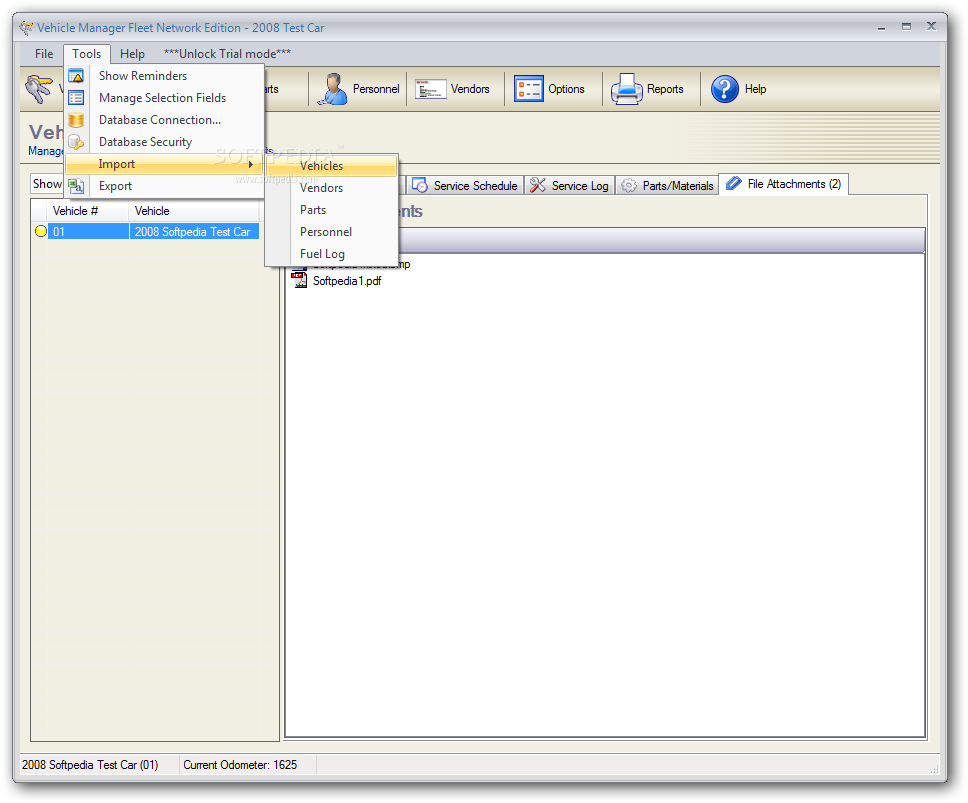Click the app icon in the title bar

pyautogui.click(x=26, y=28)
